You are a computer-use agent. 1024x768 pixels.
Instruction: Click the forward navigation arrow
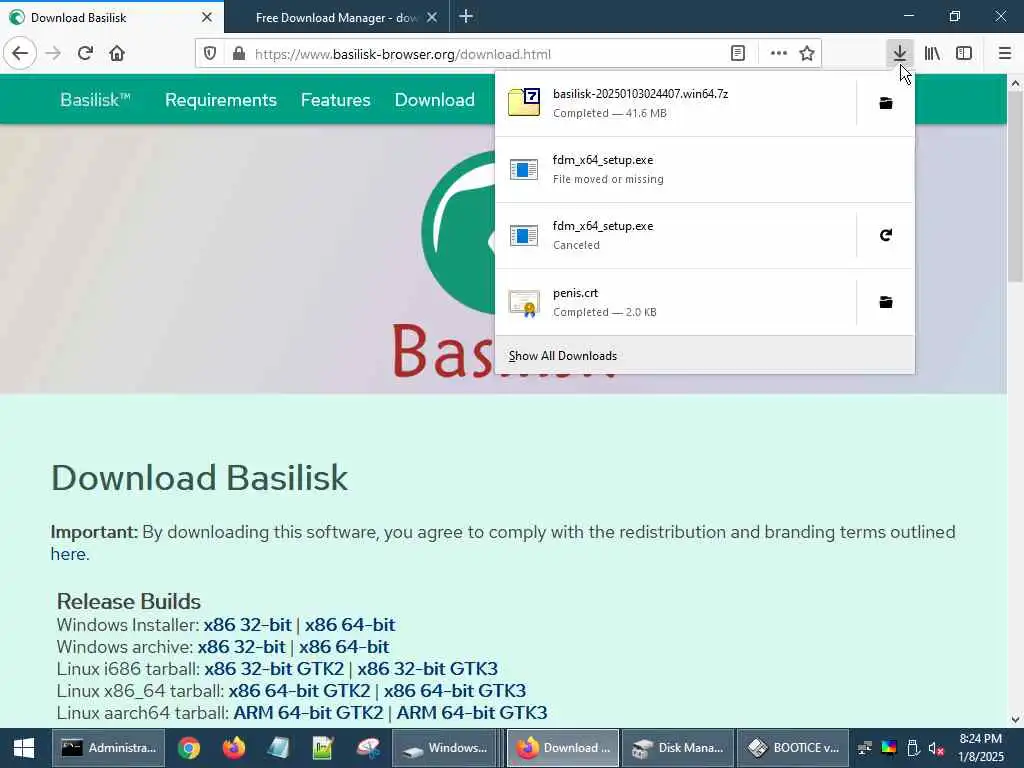point(54,54)
